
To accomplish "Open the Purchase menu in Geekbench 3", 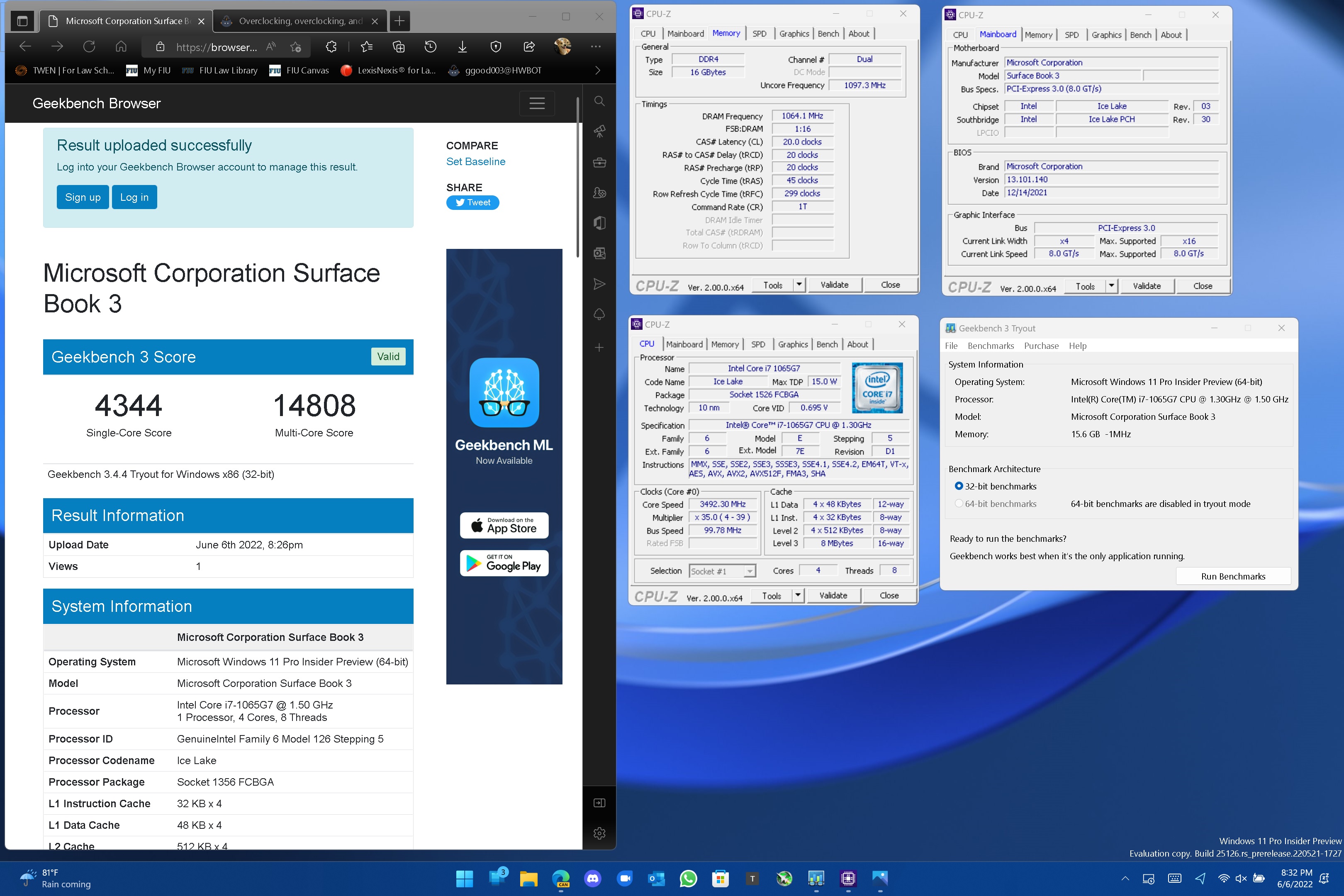I will [1041, 346].
